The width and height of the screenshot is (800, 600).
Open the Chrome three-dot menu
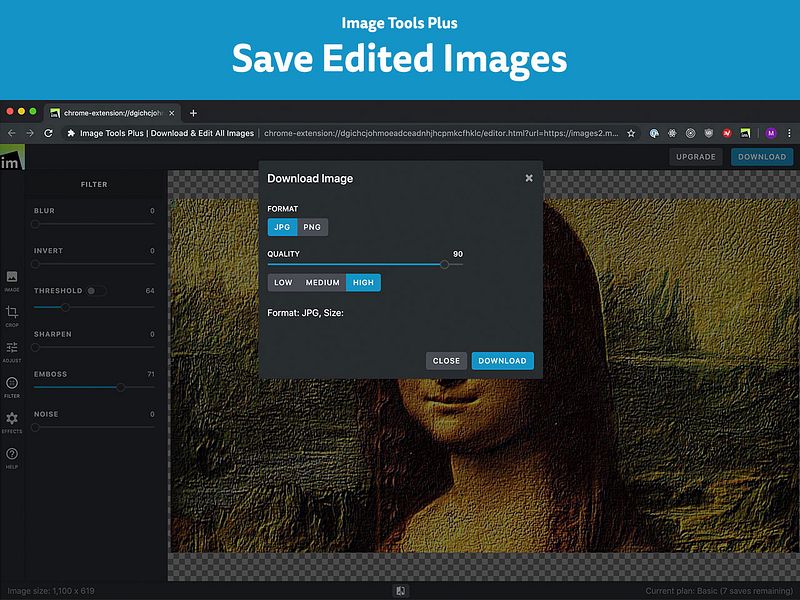[789, 133]
